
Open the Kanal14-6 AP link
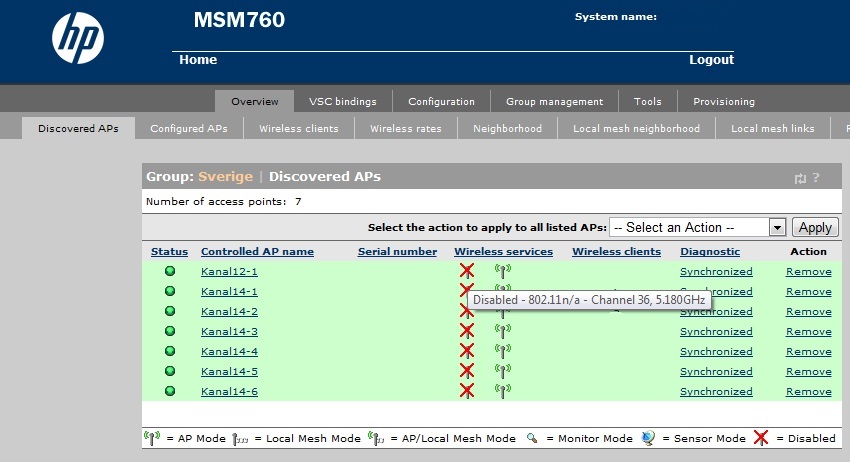[x=229, y=392]
